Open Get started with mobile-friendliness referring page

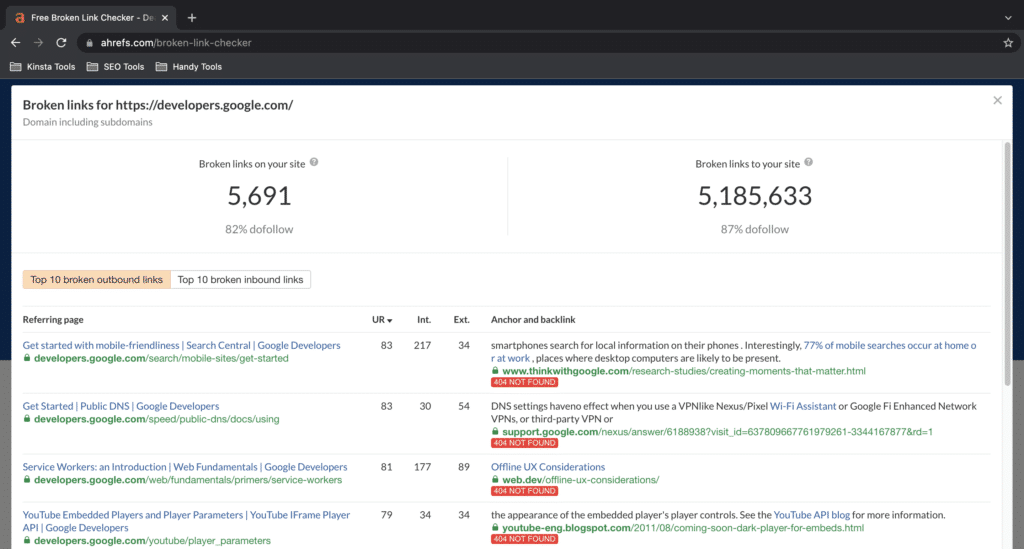[181, 345]
